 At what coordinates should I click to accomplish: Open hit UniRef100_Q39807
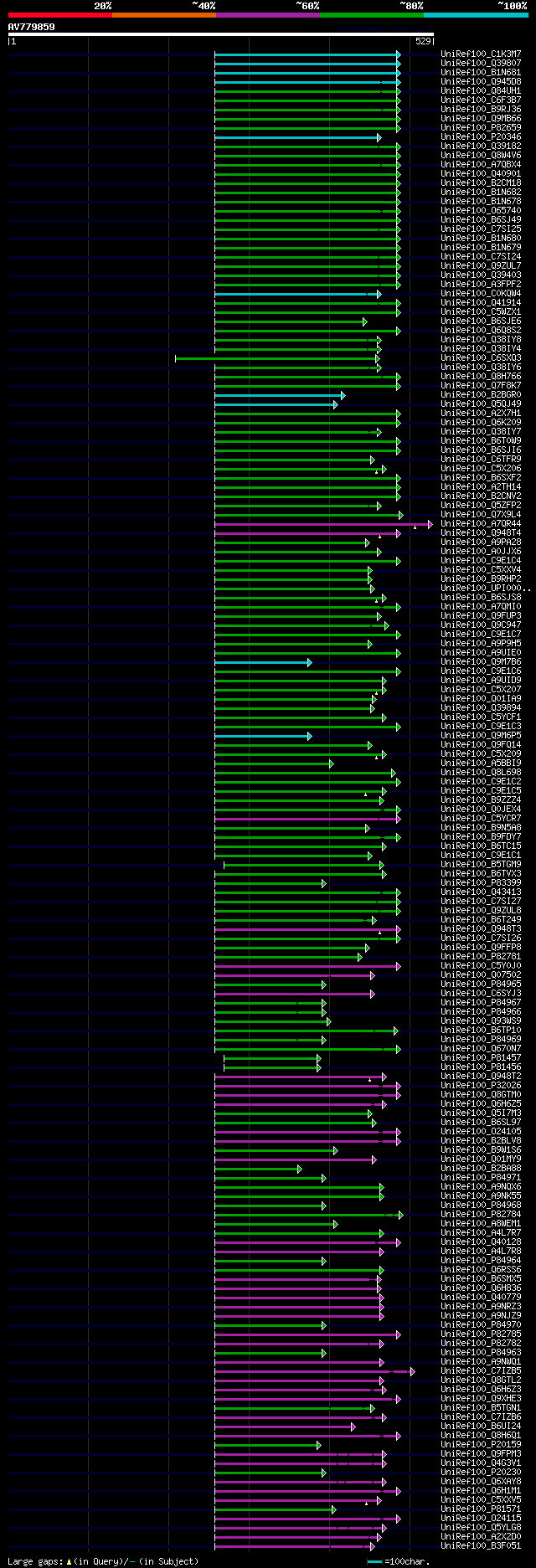481,64
